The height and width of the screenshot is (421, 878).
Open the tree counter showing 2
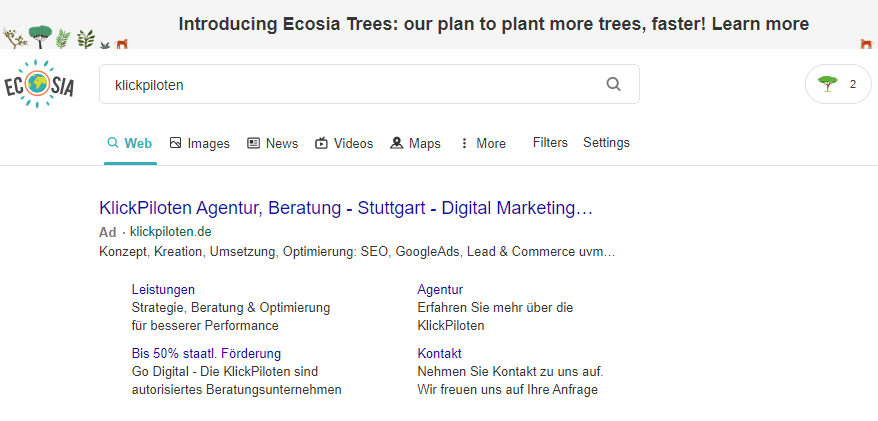pyautogui.click(x=838, y=85)
